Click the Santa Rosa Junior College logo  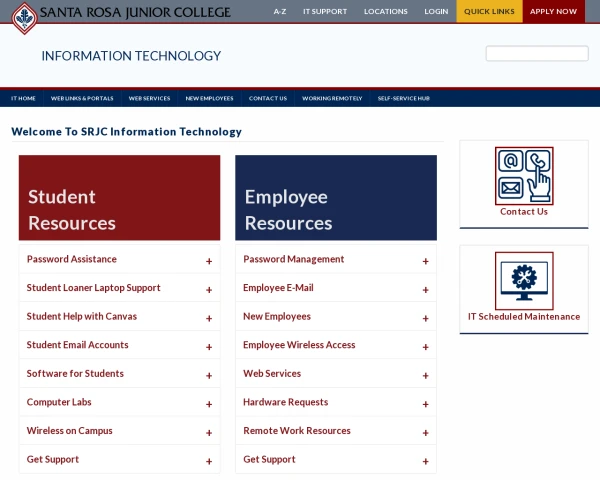pos(121,14)
